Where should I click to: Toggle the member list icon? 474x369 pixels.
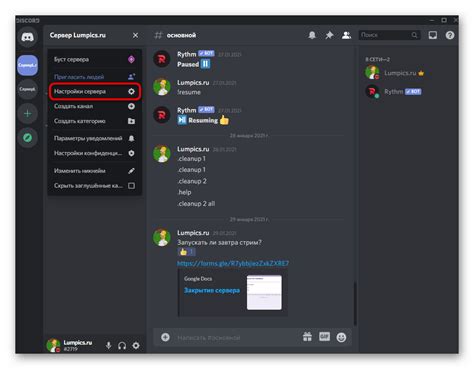[x=346, y=35]
